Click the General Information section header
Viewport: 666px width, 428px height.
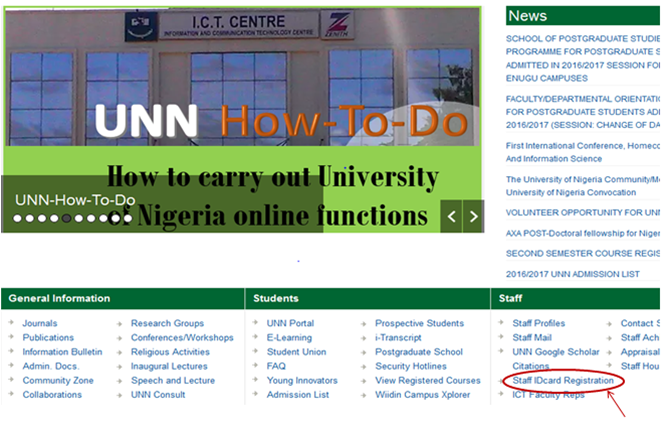123,298
